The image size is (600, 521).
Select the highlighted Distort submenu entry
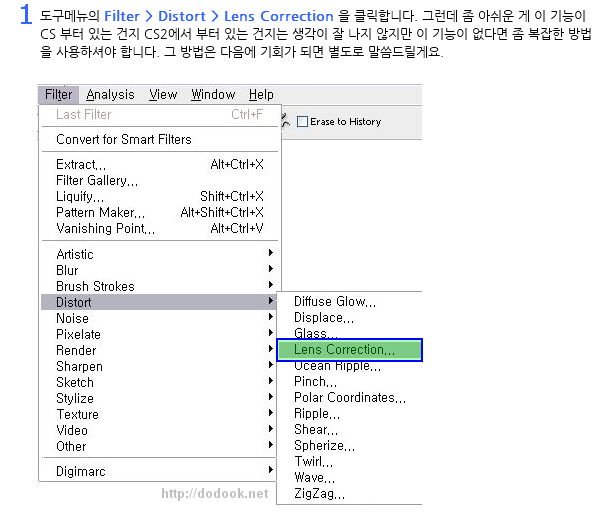pyautogui.click(x=159, y=302)
